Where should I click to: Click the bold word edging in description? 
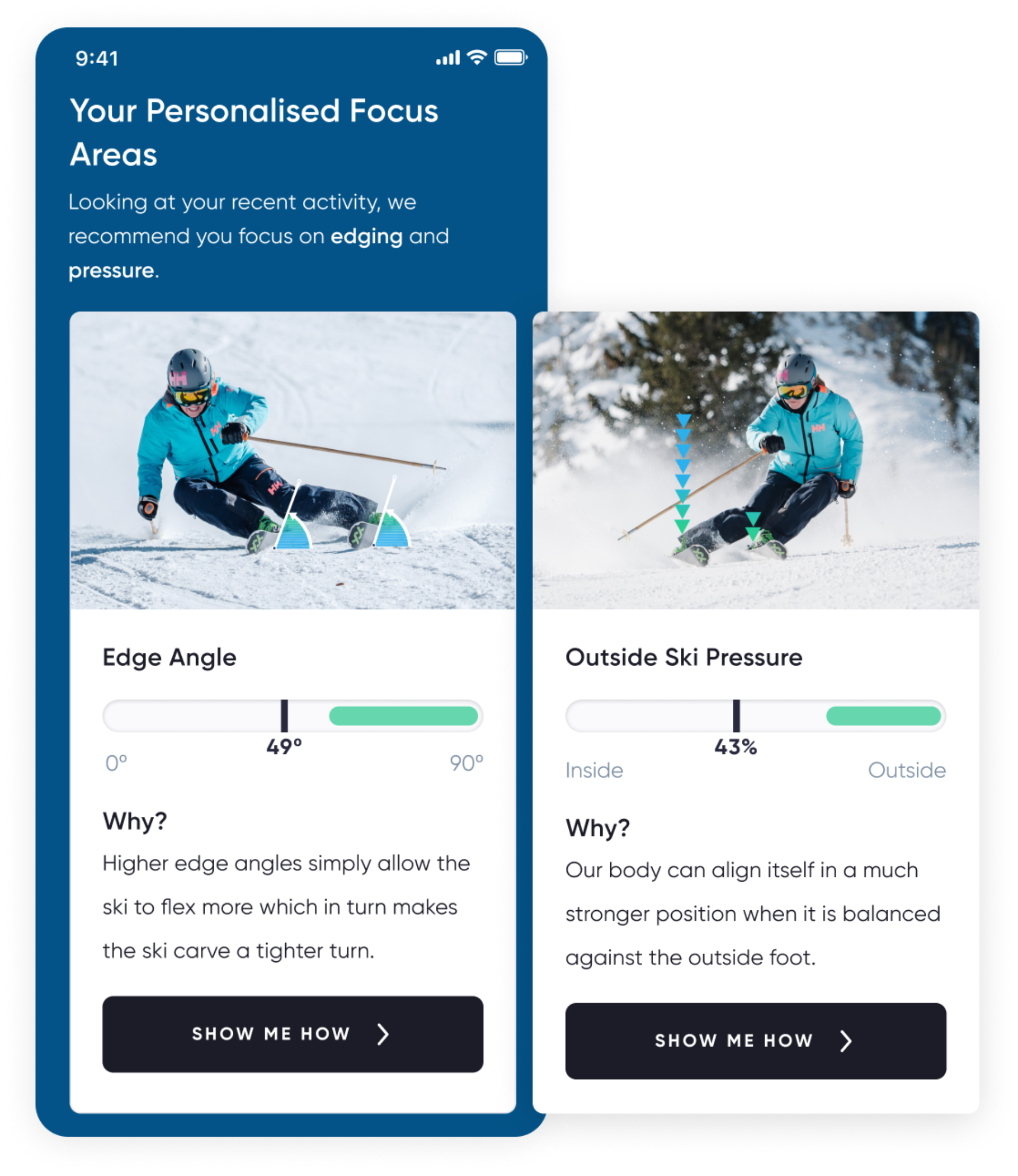click(x=366, y=237)
